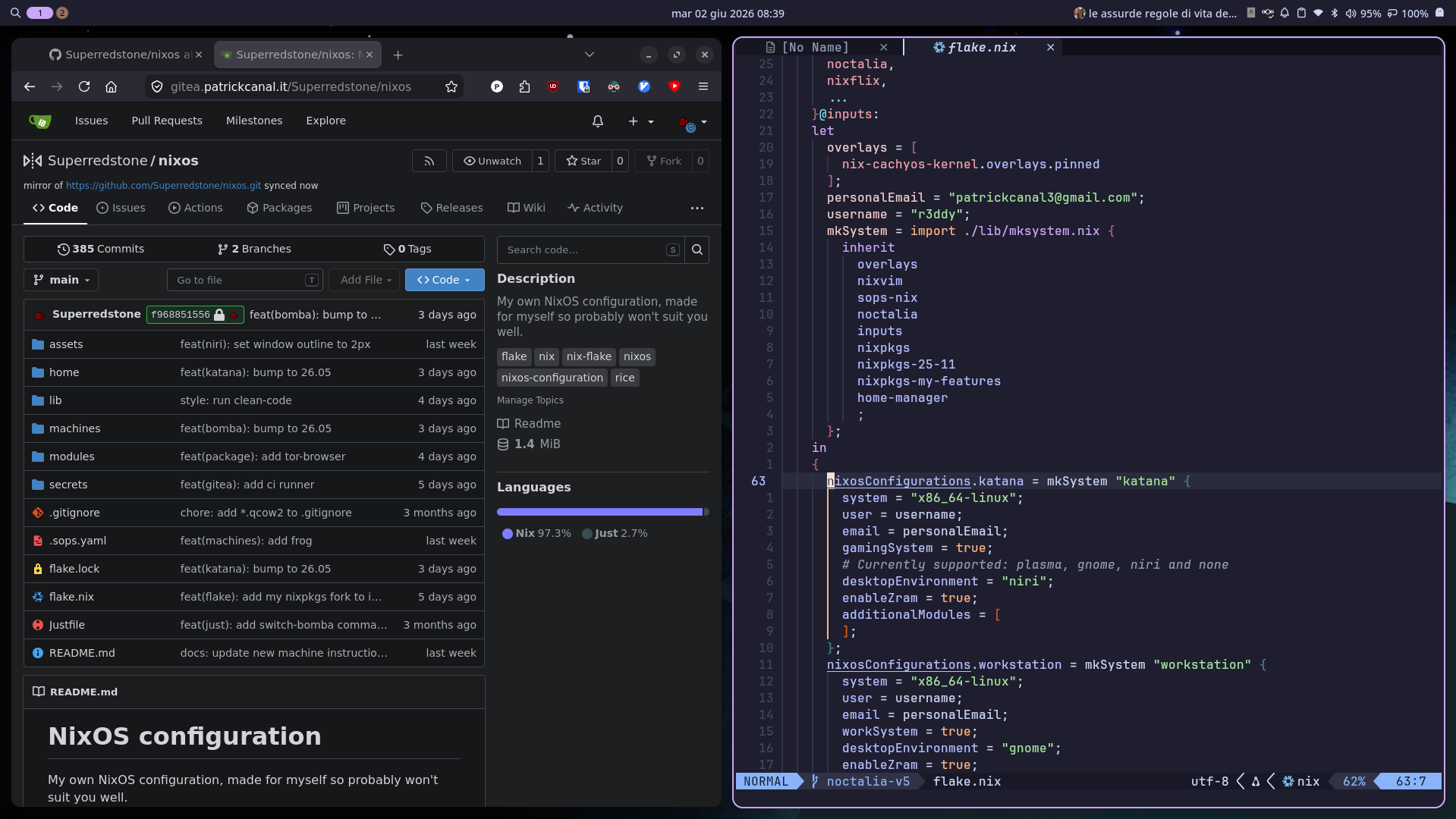
Task: Click the browser address bar URL
Action: click(291, 87)
